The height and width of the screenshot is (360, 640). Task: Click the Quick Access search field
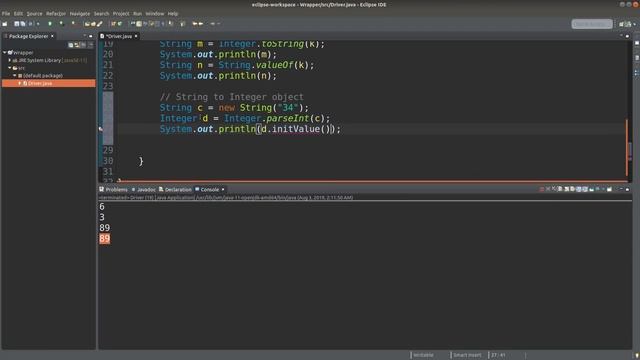point(592,24)
